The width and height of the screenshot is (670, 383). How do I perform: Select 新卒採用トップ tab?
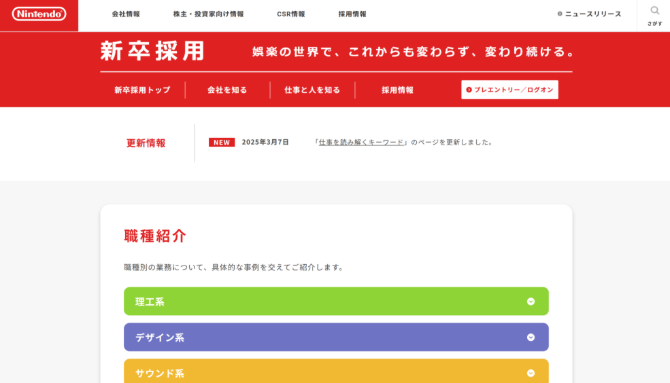coord(142,90)
